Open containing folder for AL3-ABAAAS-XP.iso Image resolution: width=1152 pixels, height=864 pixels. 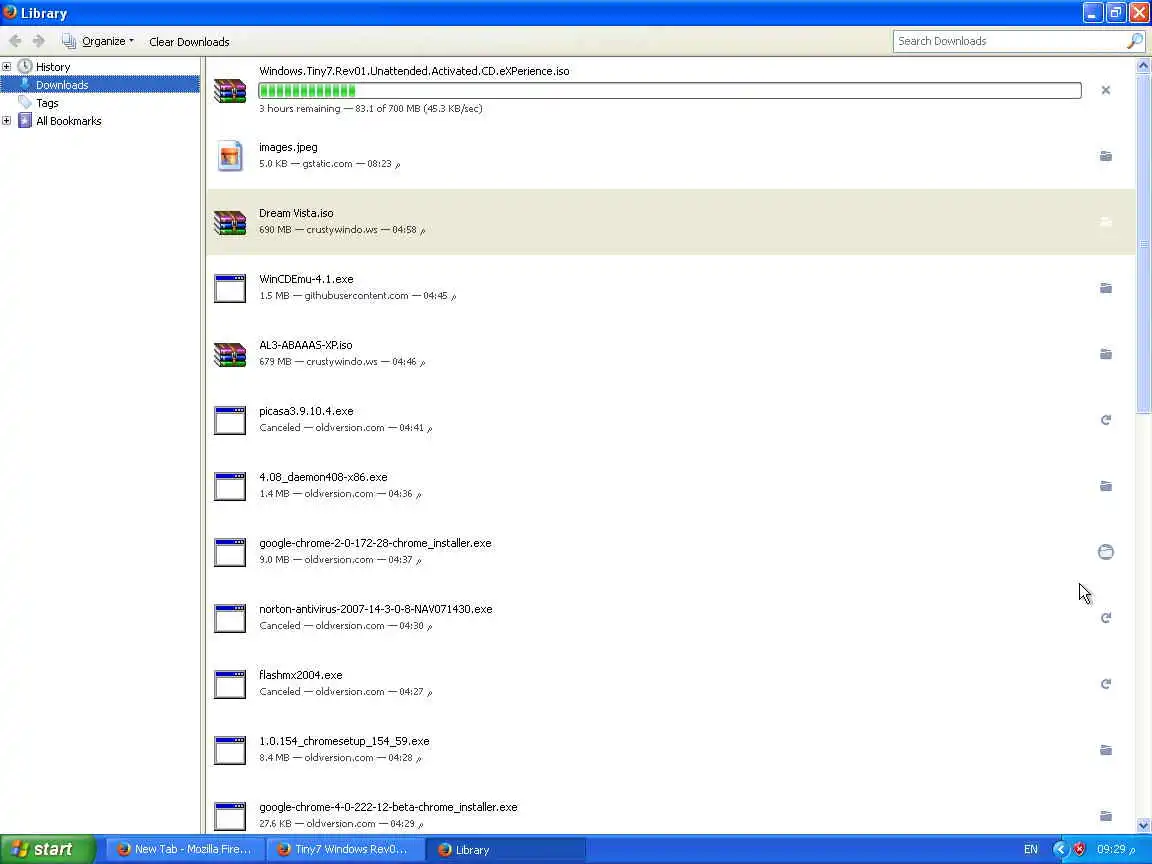(x=1105, y=354)
